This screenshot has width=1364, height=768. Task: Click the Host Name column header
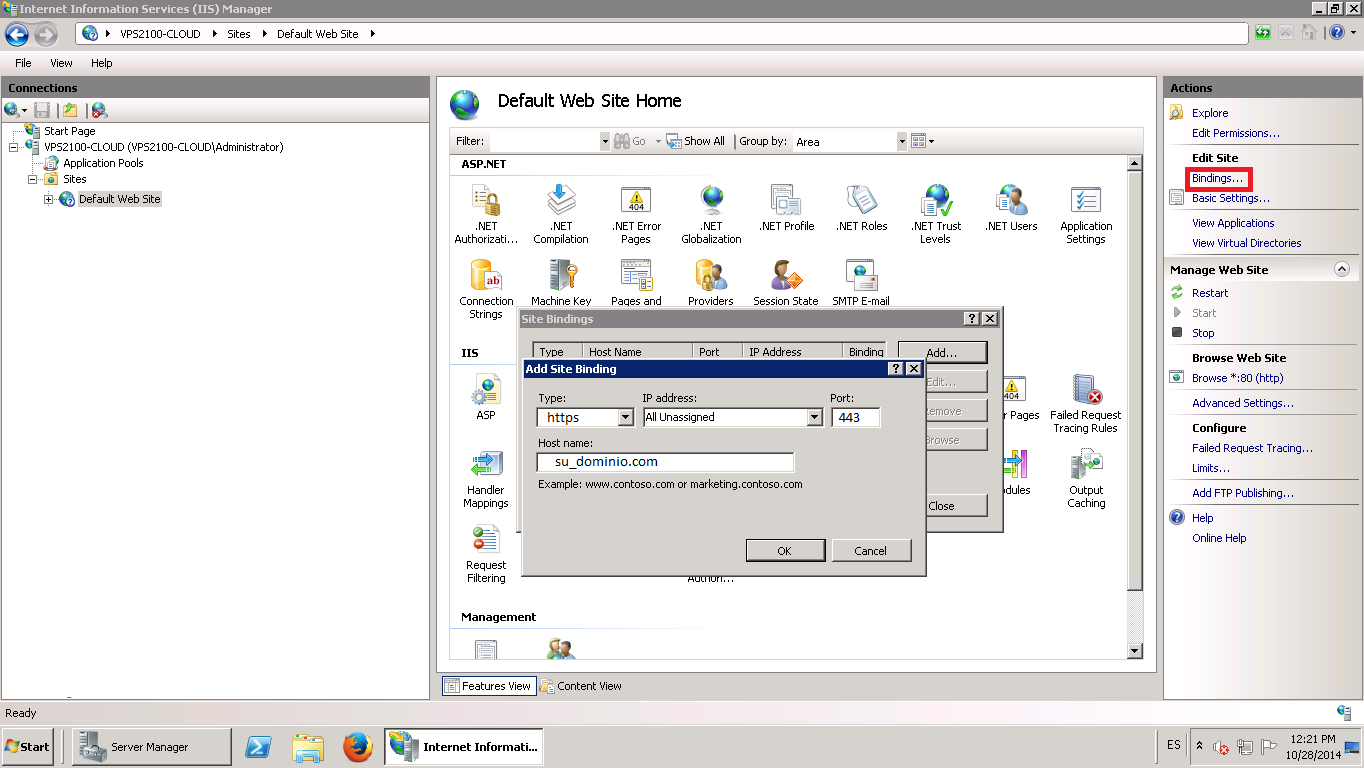click(638, 352)
